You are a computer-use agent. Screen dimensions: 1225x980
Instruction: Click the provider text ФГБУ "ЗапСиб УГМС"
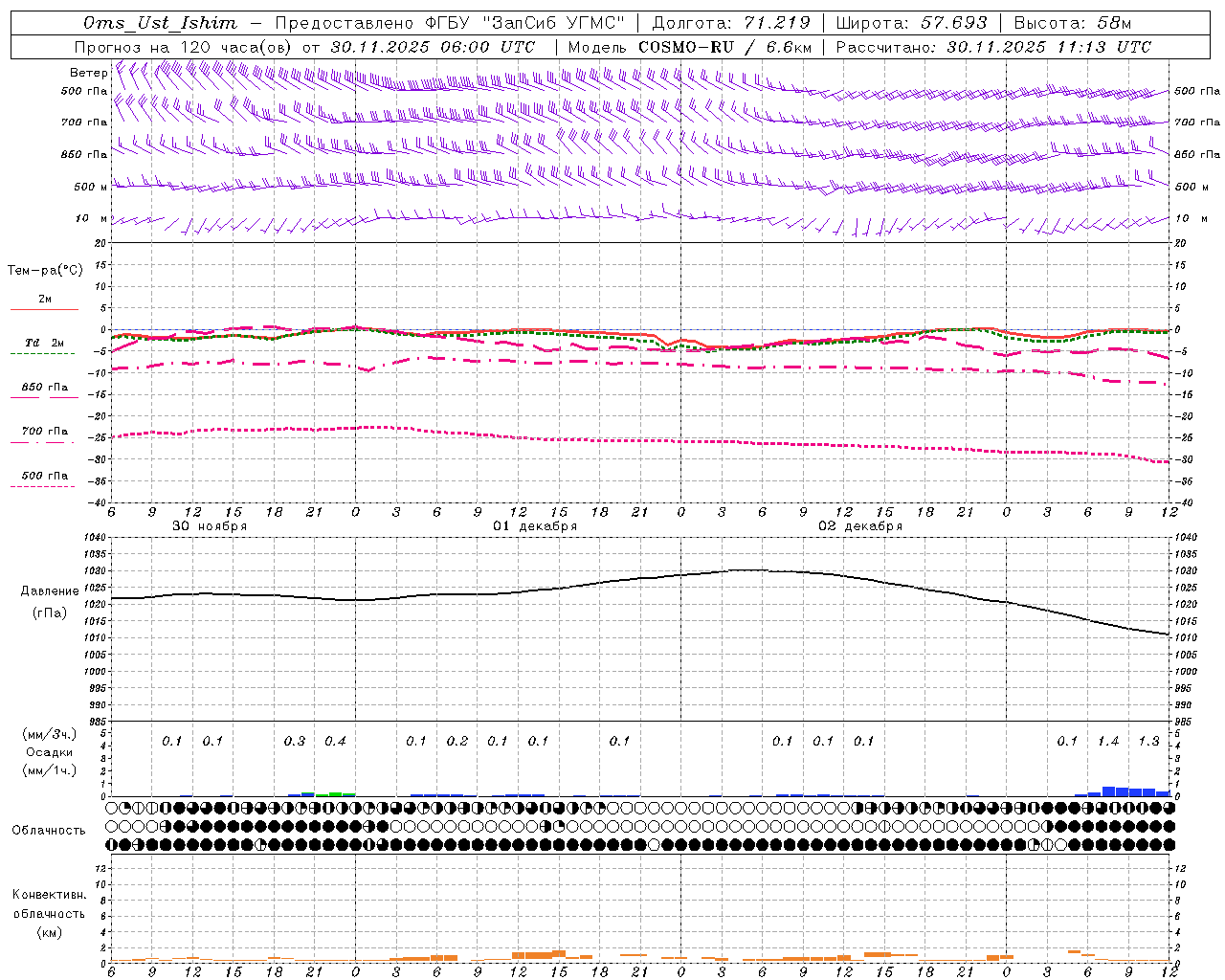(525, 23)
